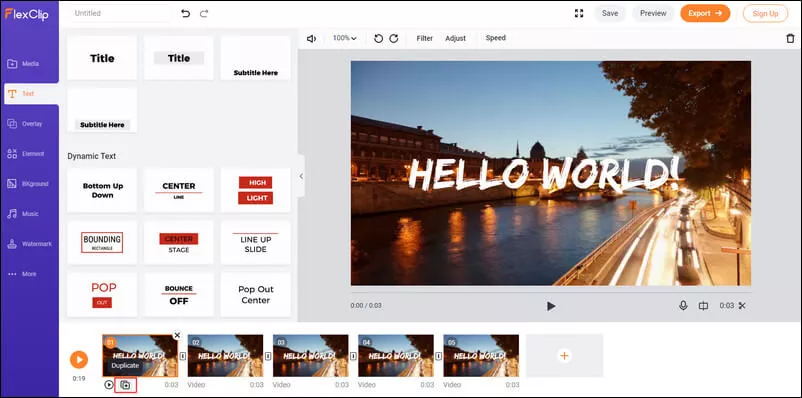Remove clip 01 with the X button
Viewport: 802px width, 398px height.
(177, 336)
